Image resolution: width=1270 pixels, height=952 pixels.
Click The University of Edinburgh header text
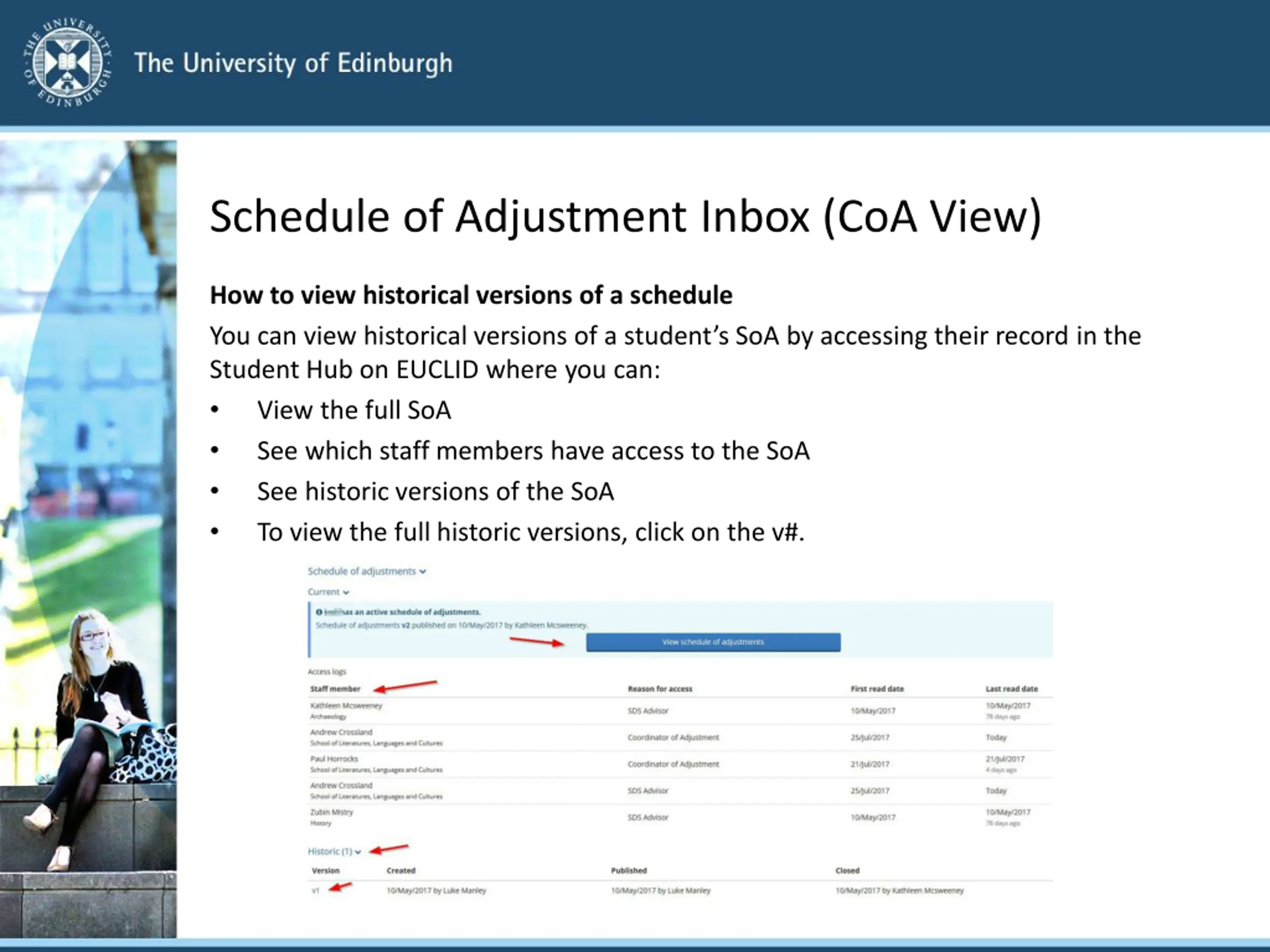click(x=293, y=63)
